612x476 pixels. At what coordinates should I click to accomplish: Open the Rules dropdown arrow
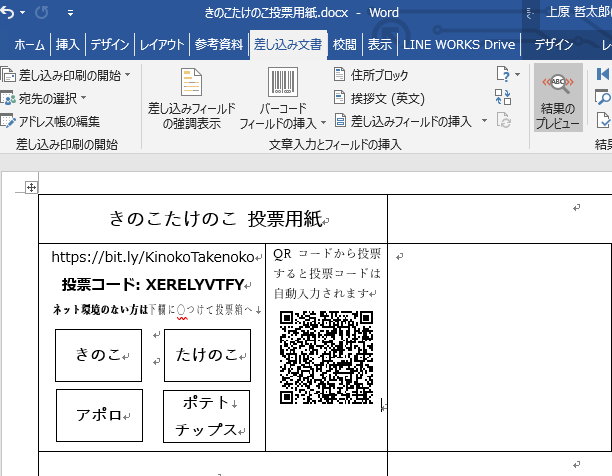click(x=517, y=74)
